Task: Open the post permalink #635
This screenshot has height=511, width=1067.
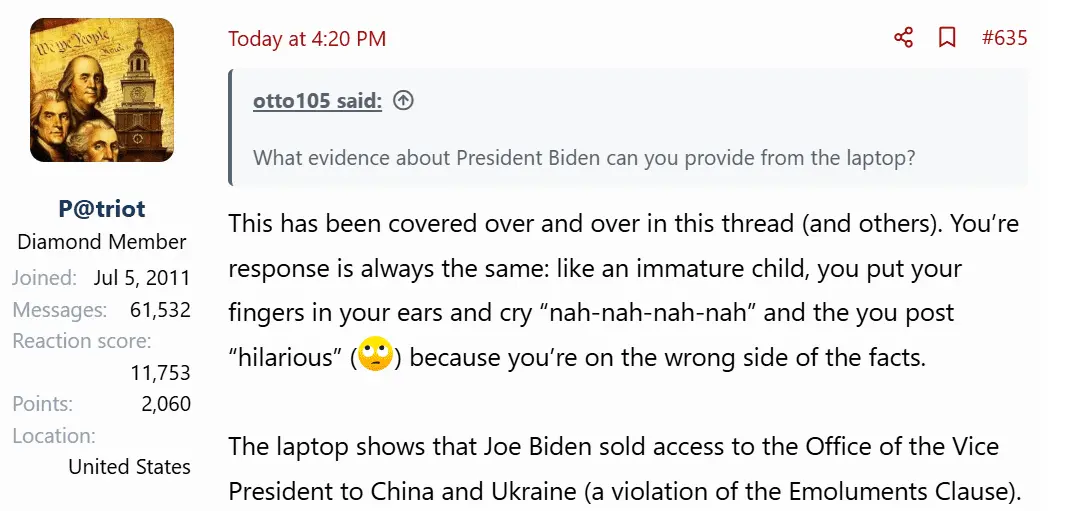Action: click(x=1004, y=38)
